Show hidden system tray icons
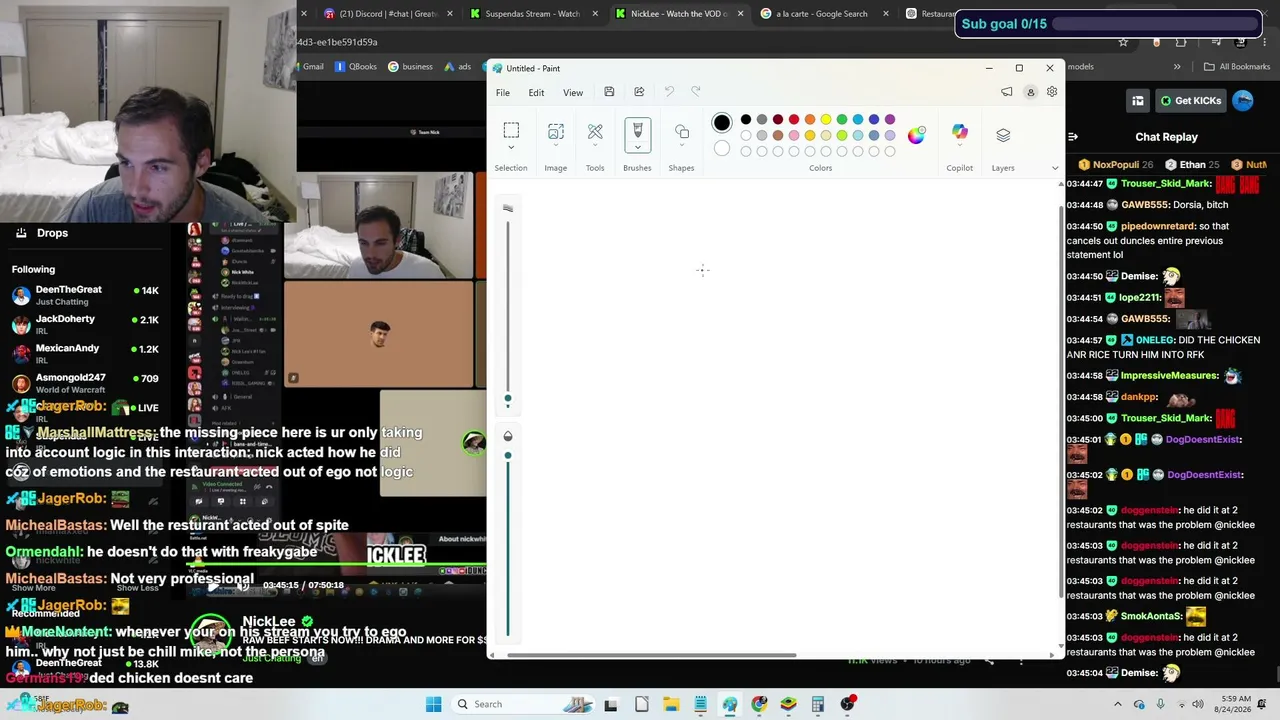This screenshot has width=1280, height=720. coord(1117,704)
